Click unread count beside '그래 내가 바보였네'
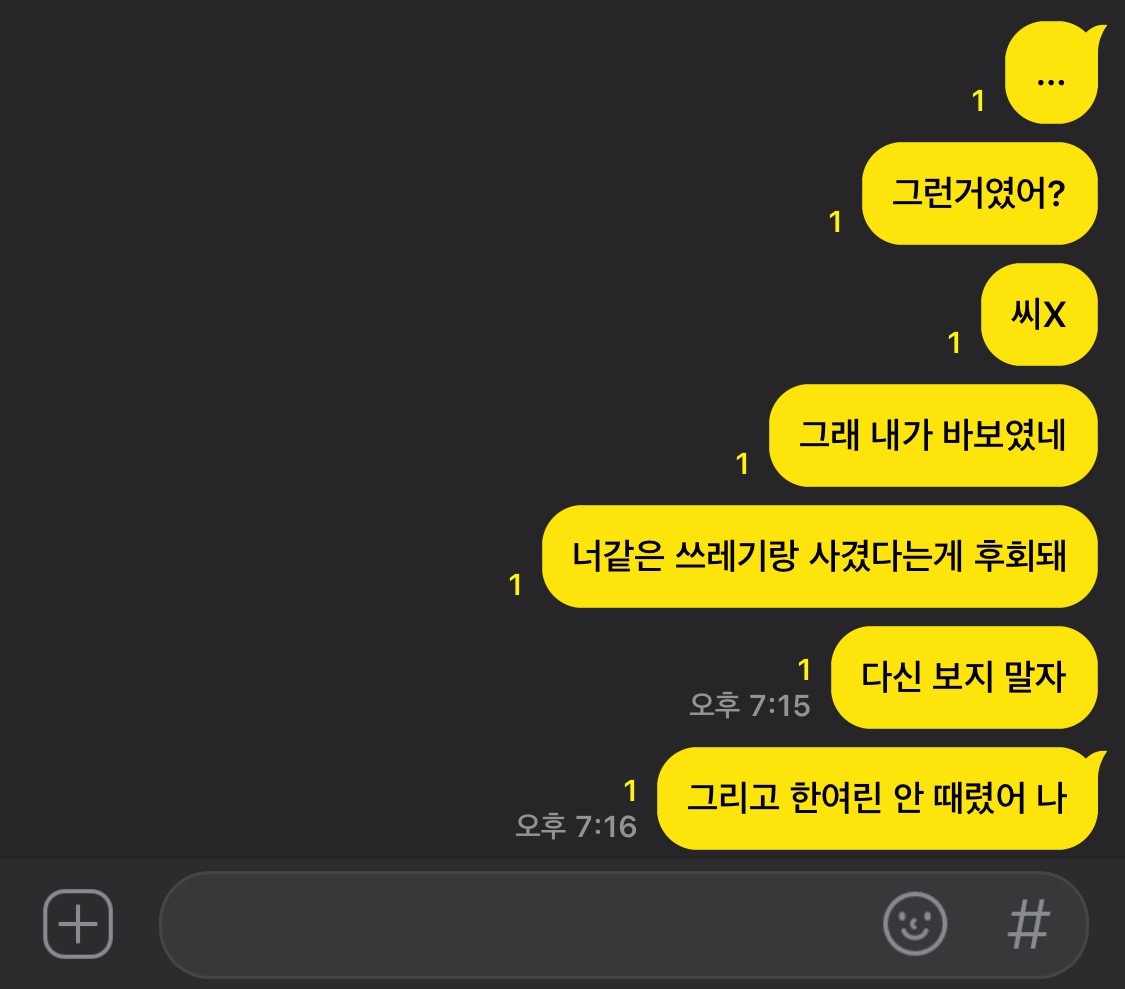The width and height of the screenshot is (1125, 989). click(x=743, y=464)
